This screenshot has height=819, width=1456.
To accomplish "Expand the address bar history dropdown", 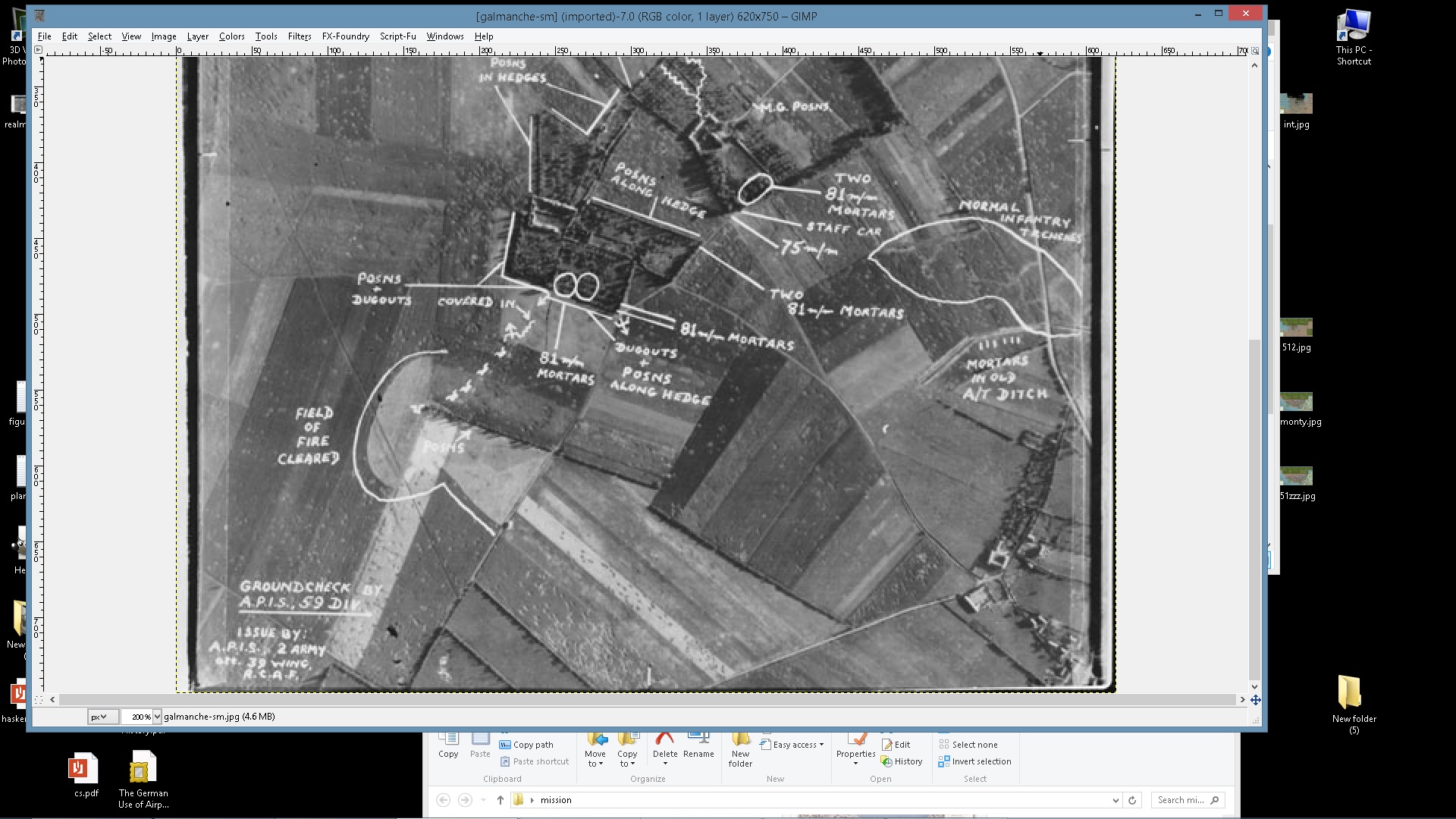I will click(1116, 800).
